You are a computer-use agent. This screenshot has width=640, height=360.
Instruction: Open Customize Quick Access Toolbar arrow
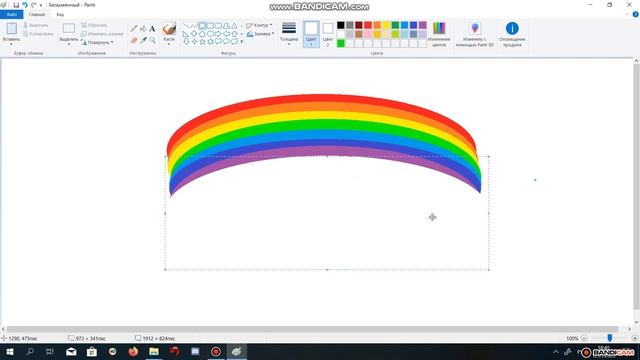[x=41, y=5]
